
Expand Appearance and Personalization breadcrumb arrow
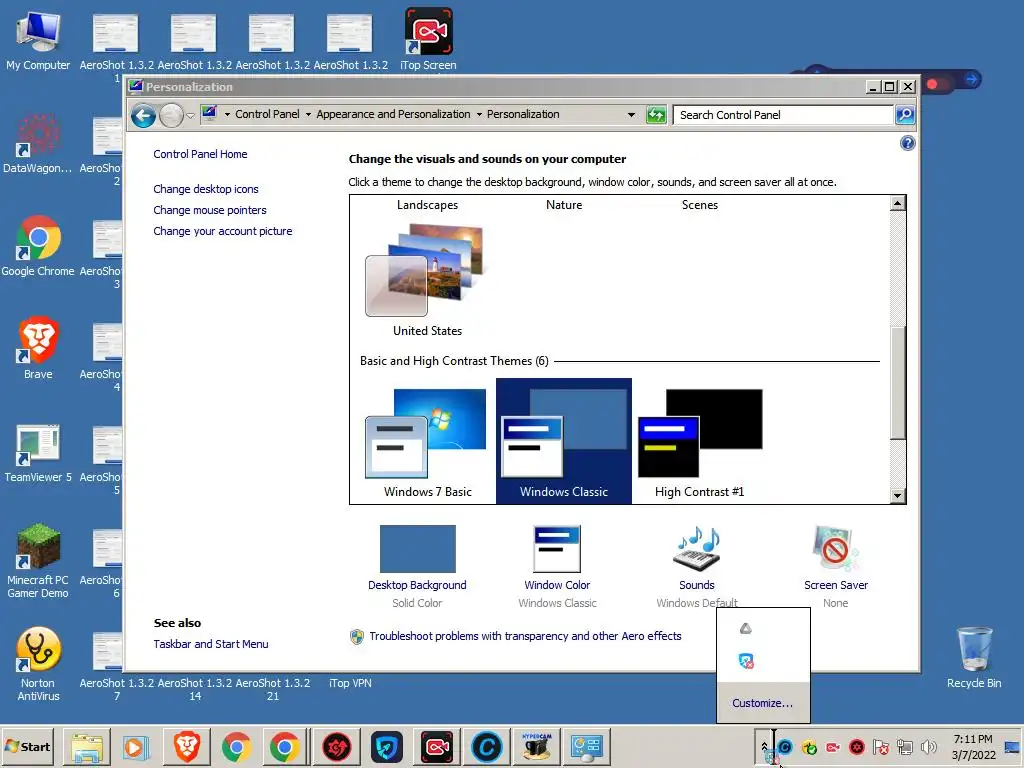479,114
